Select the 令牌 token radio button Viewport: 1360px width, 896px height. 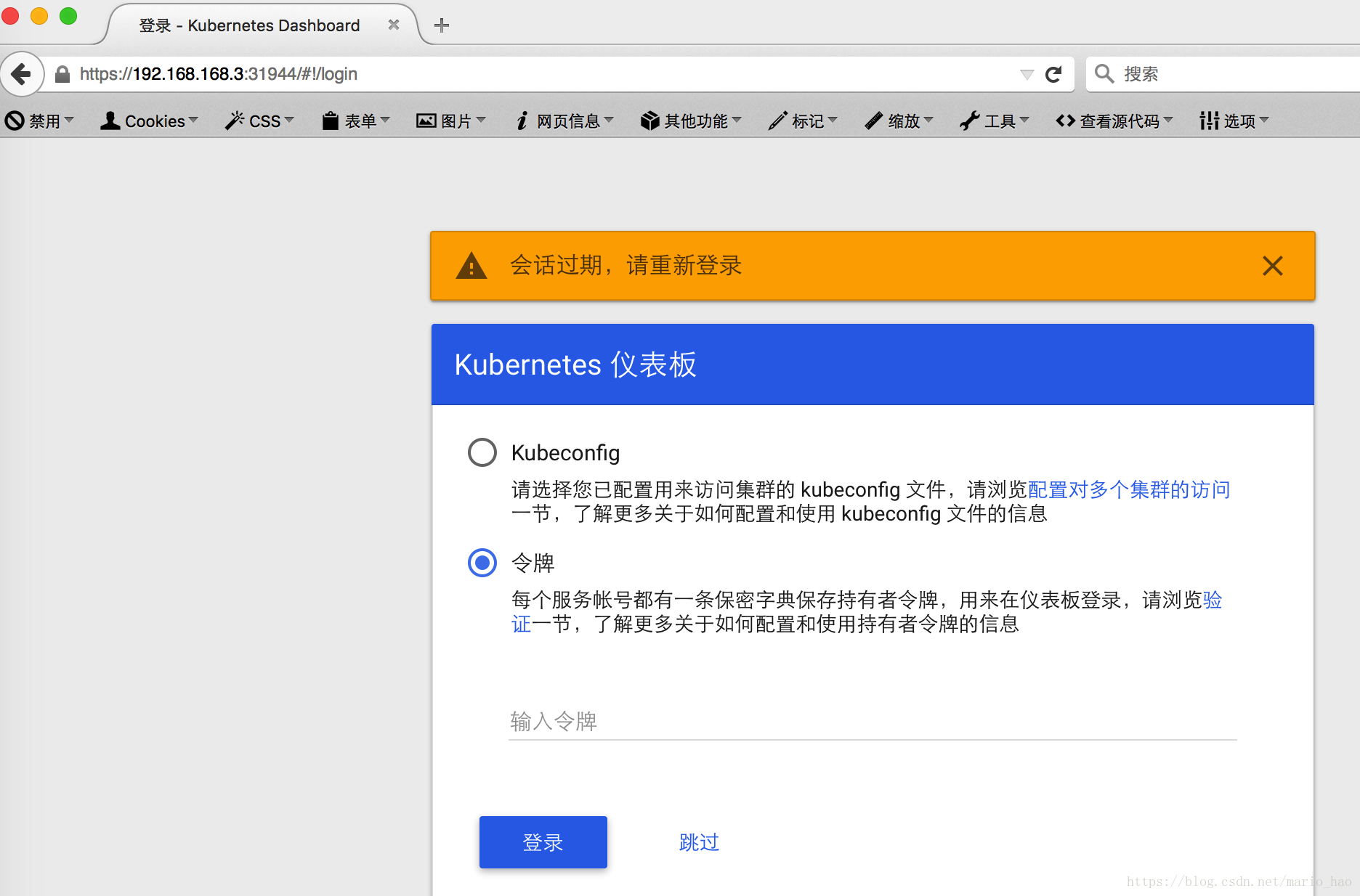[x=482, y=563]
